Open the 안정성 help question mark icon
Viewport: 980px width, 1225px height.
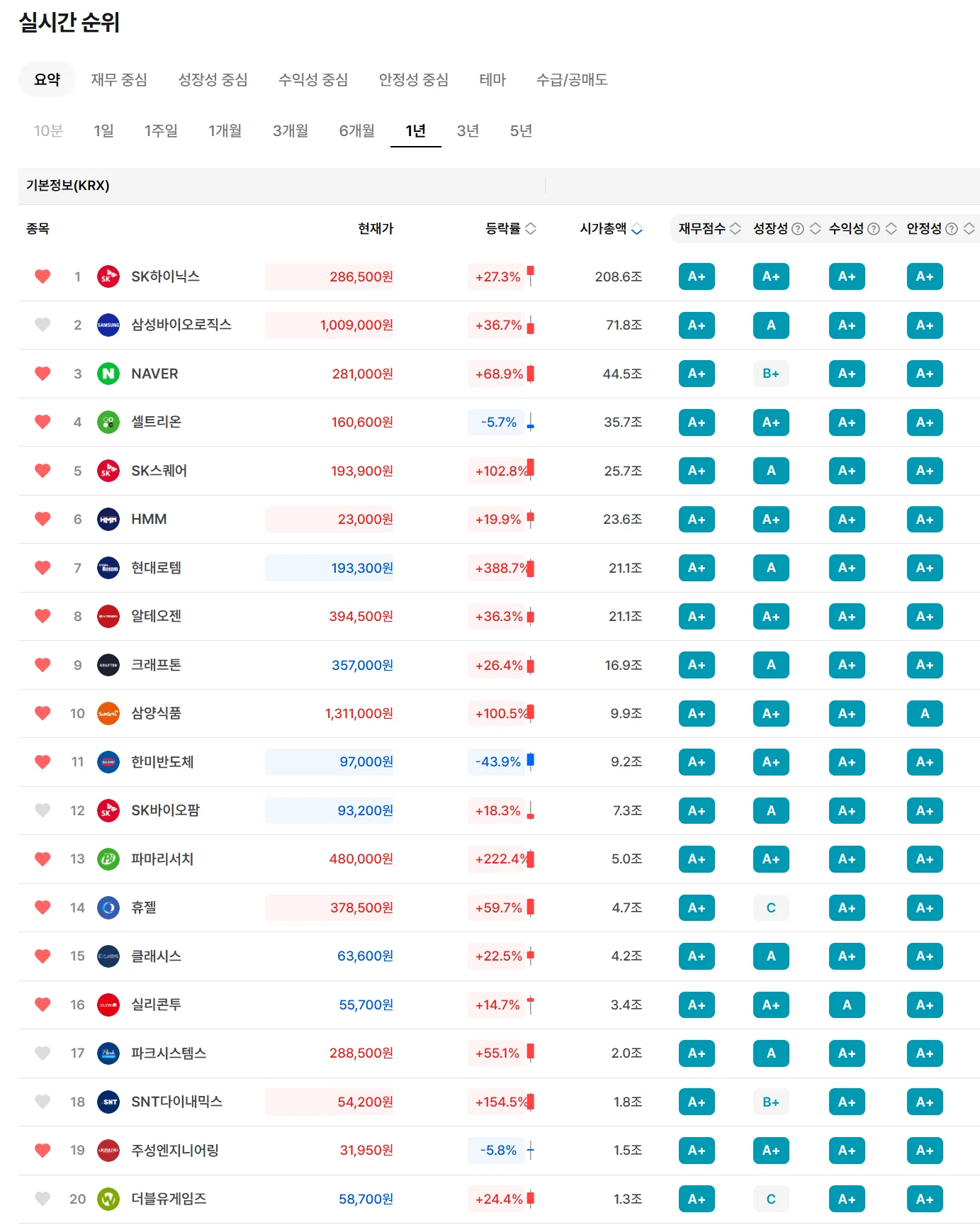(952, 228)
